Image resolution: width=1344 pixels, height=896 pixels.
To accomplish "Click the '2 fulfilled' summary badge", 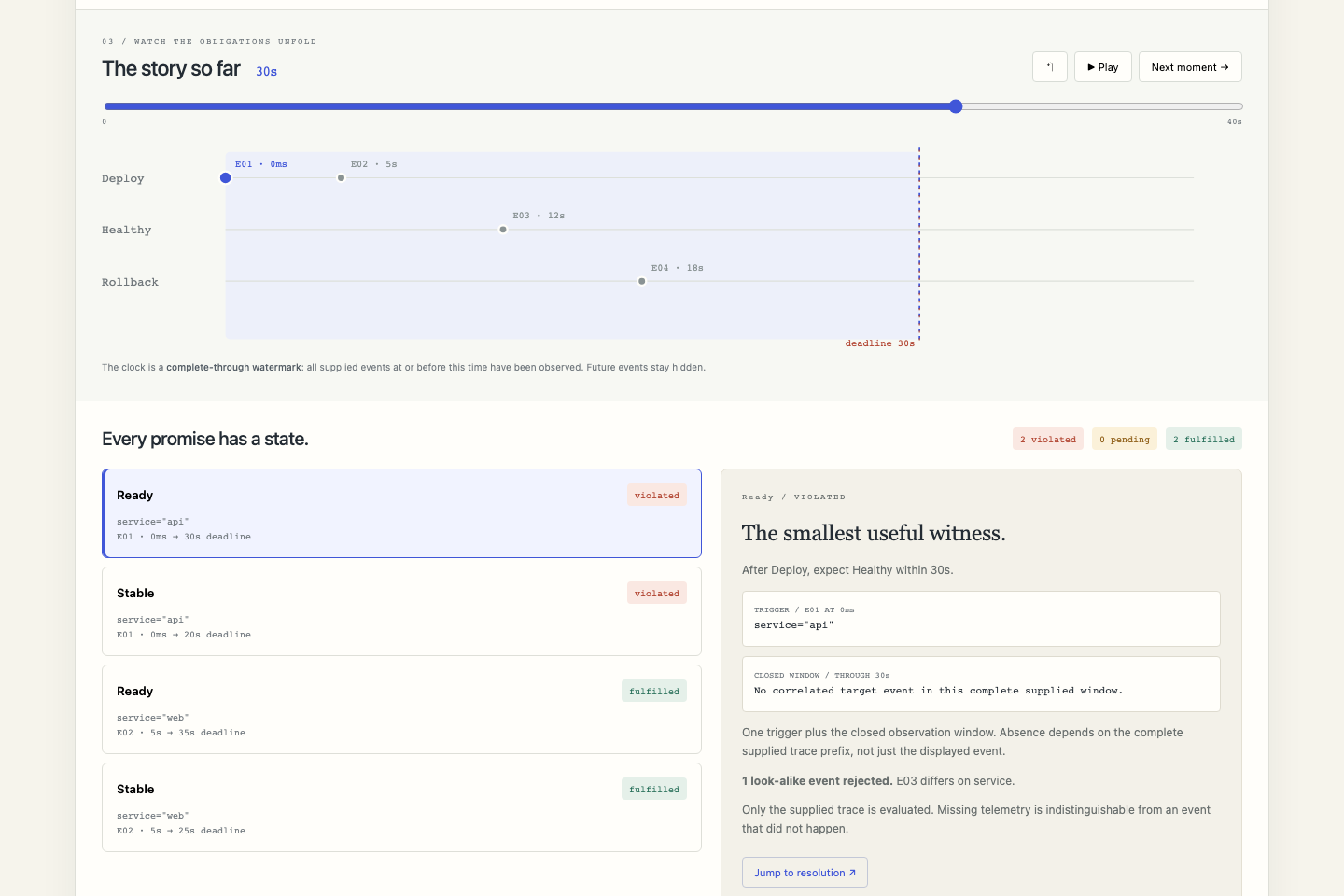I will pyautogui.click(x=1204, y=439).
